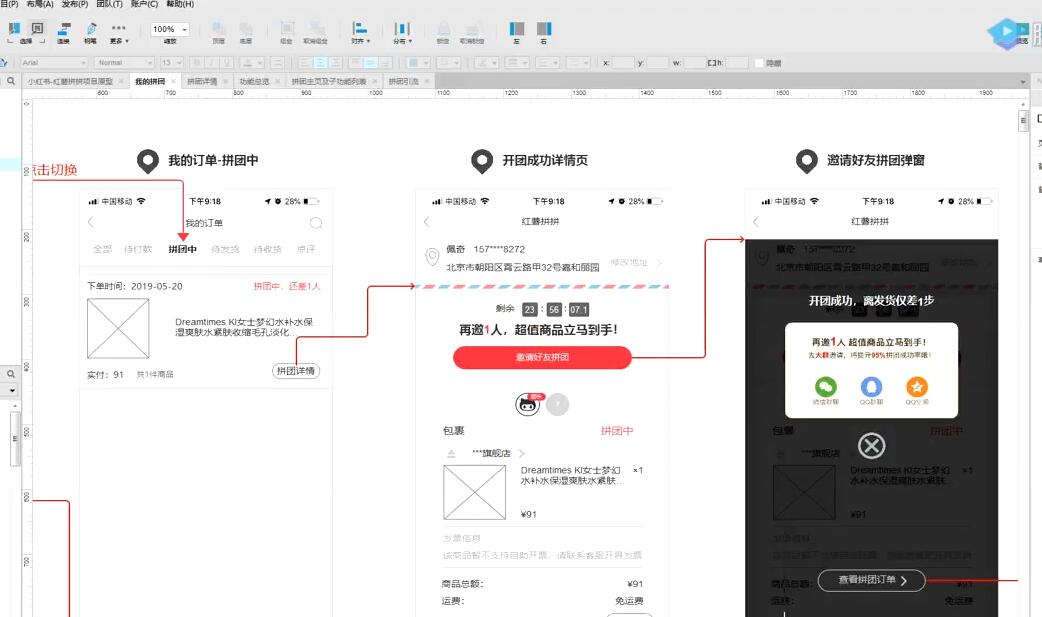Toggle align text right
1042x617 pixels.
336,62
